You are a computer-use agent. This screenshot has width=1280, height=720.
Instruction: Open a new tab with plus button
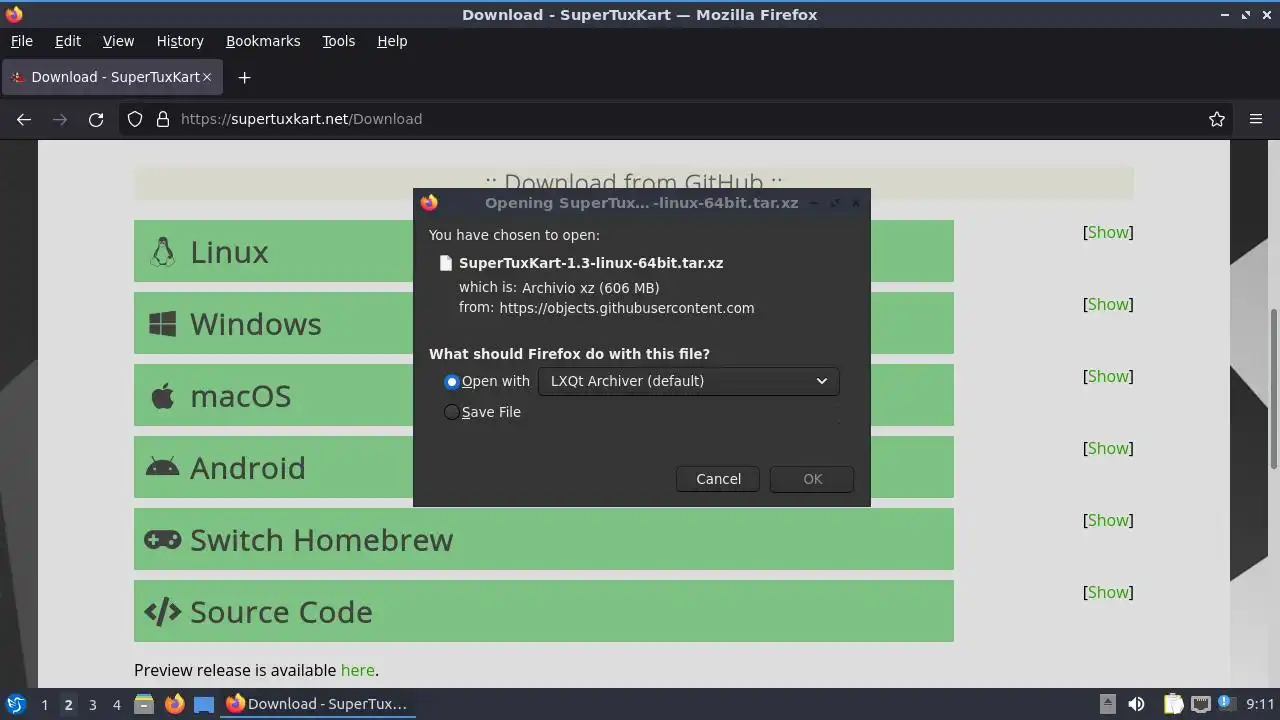244,77
